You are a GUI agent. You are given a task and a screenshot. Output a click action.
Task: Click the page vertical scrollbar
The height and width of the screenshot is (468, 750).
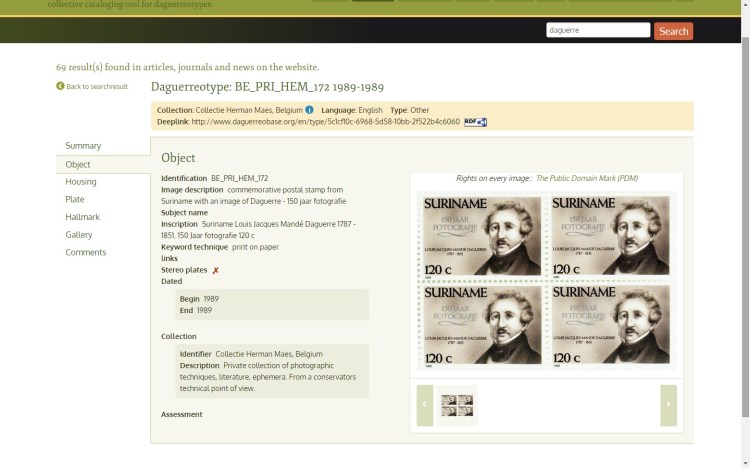[743, 200]
